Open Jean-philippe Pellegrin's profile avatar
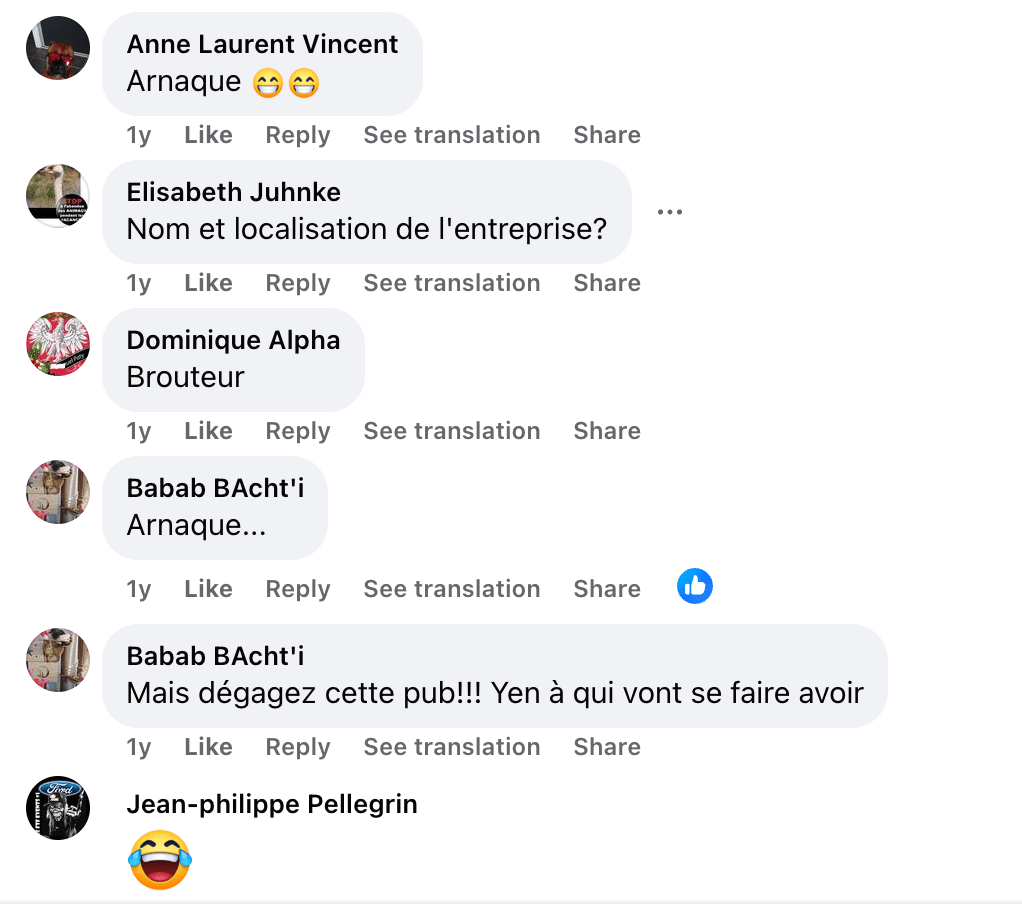The width and height of the screenshot is (1022, 904). pos(57,808)
